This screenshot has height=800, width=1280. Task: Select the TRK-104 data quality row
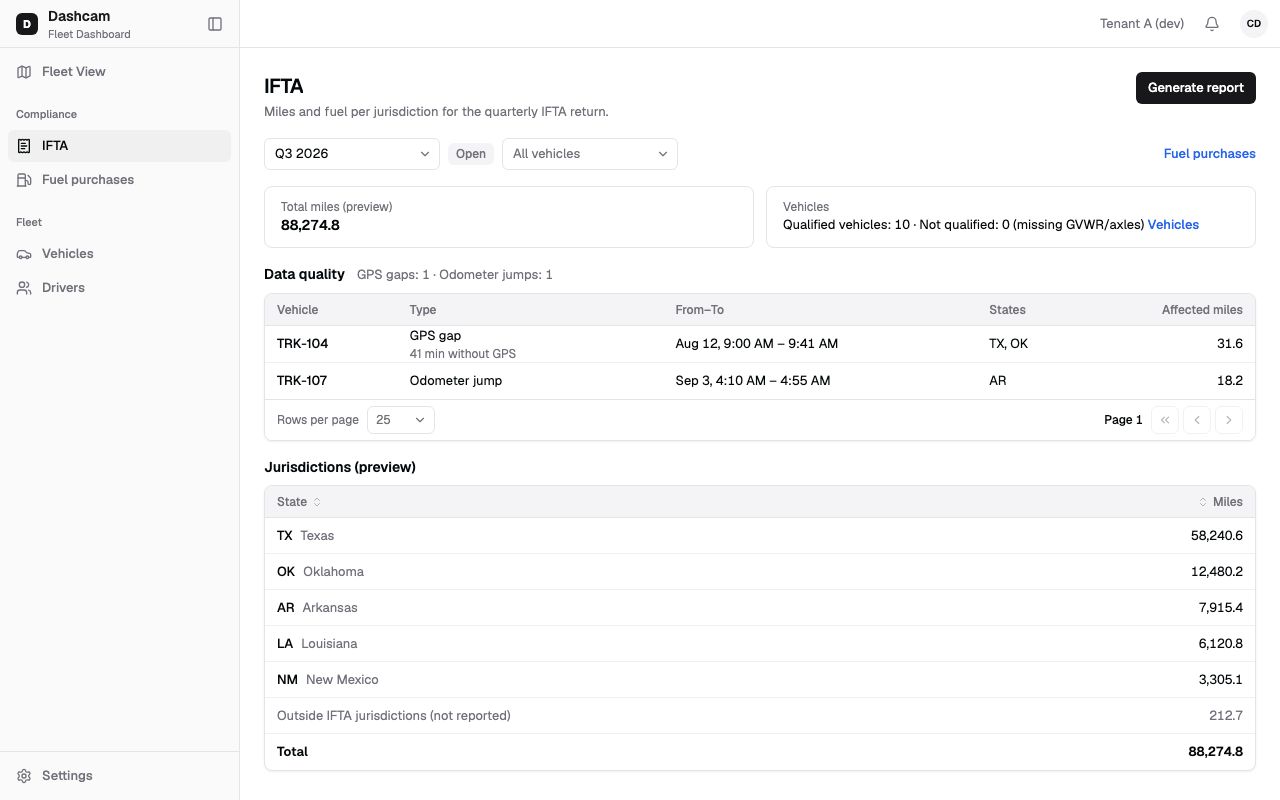760,344
